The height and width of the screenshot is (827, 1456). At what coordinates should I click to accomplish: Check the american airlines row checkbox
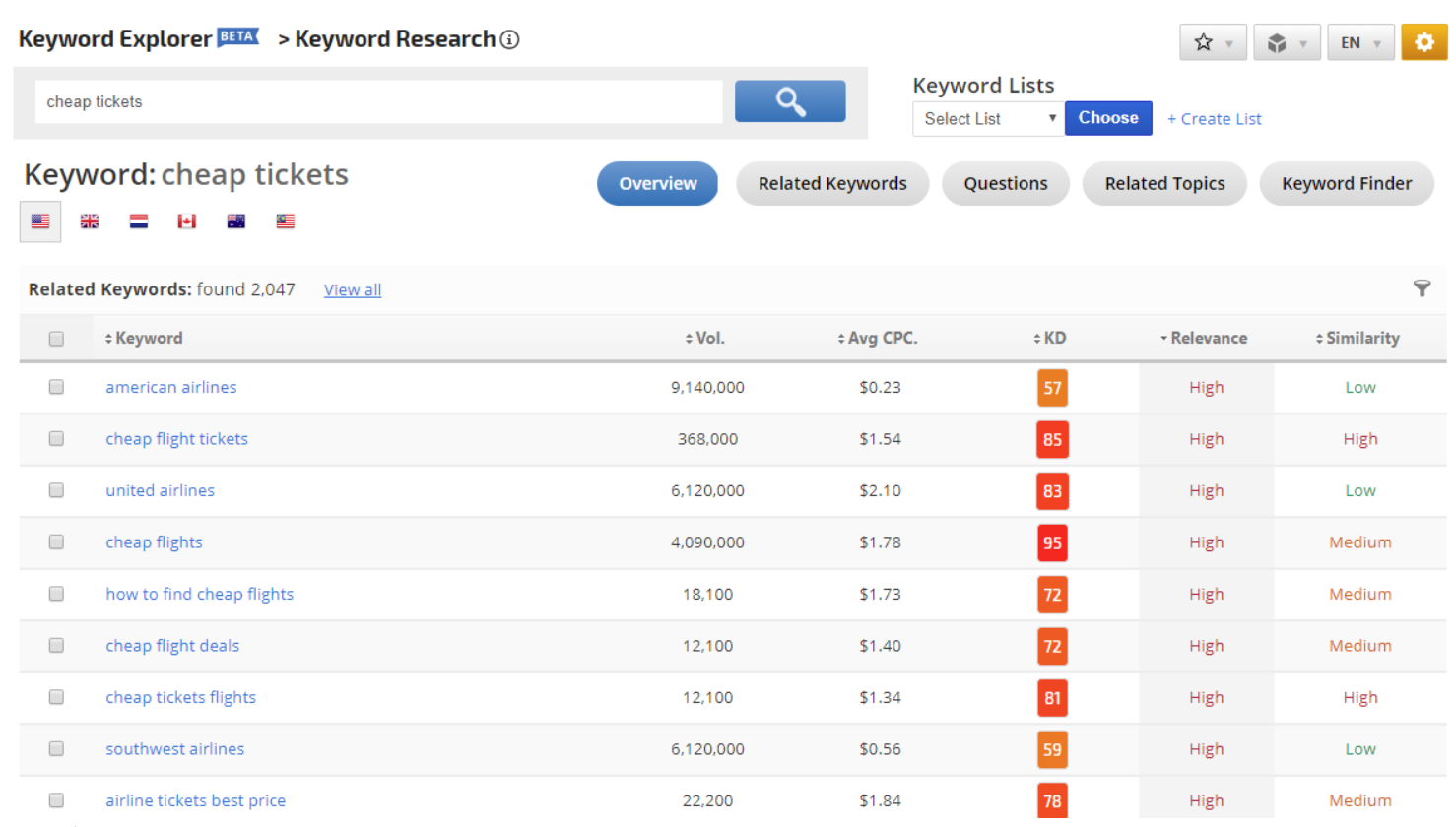point(56,387)
